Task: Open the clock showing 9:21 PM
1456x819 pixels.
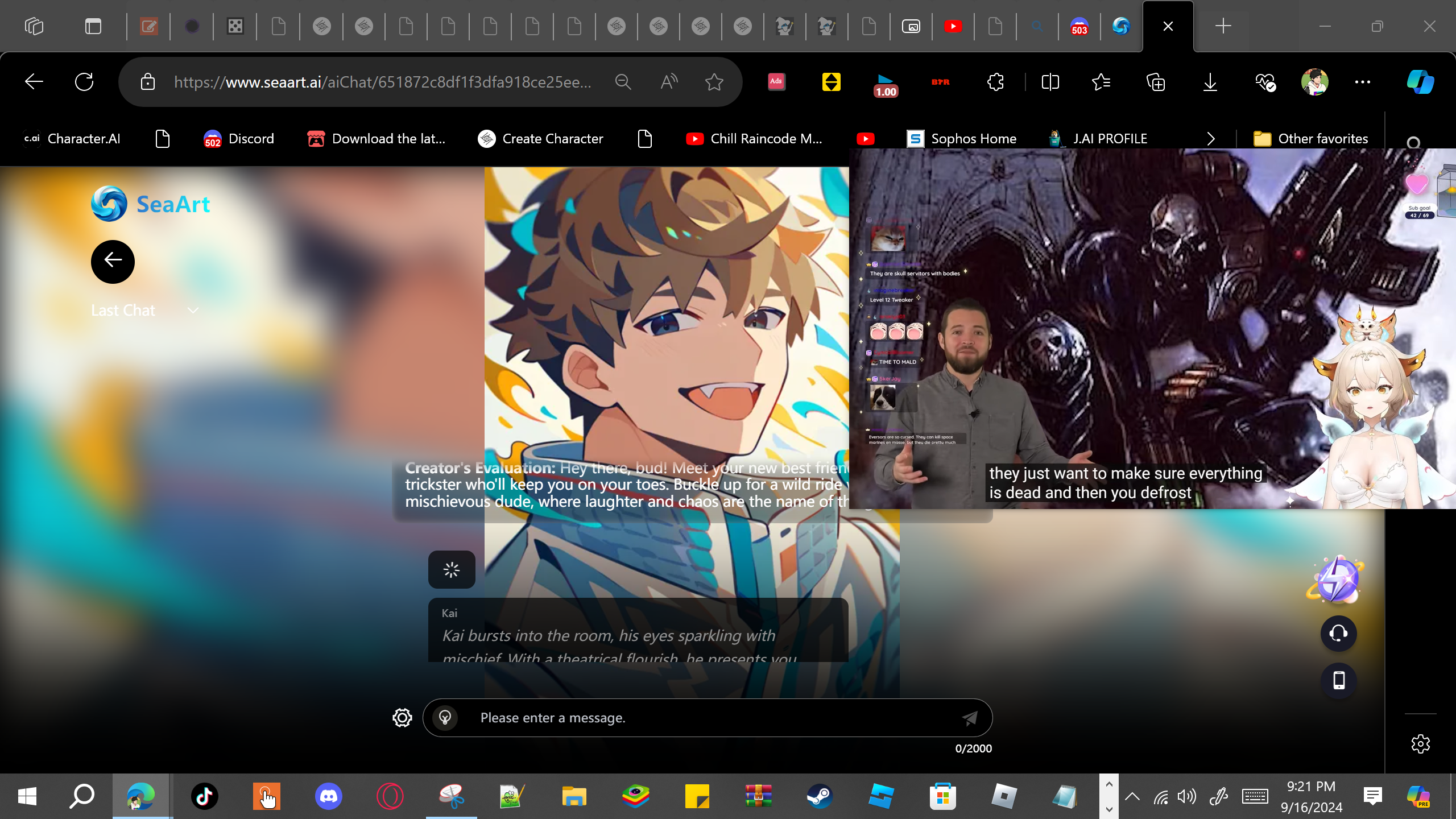Action: tap(1312, 796)
